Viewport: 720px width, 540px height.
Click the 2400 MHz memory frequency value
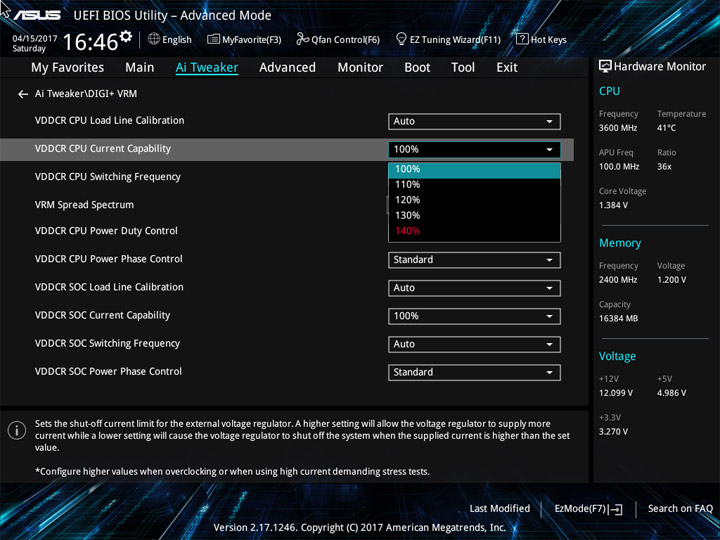618,280
